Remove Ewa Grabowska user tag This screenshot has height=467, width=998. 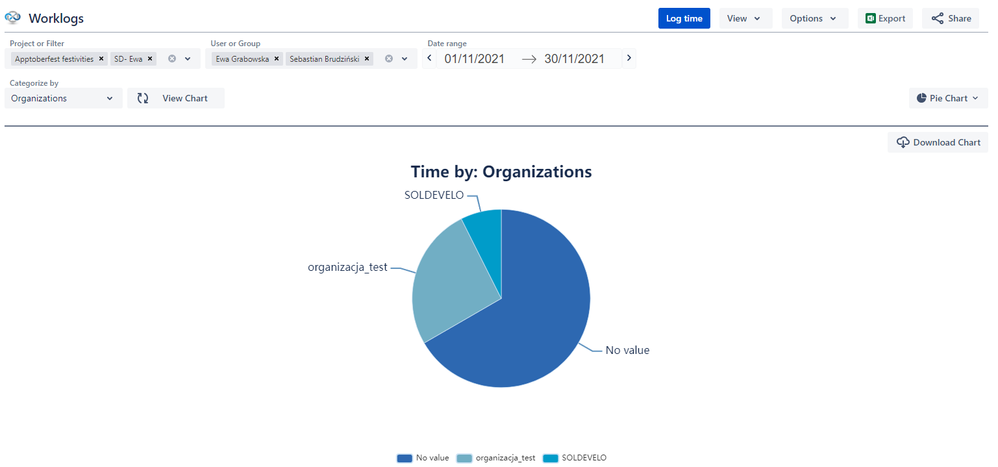click(276, 59)
